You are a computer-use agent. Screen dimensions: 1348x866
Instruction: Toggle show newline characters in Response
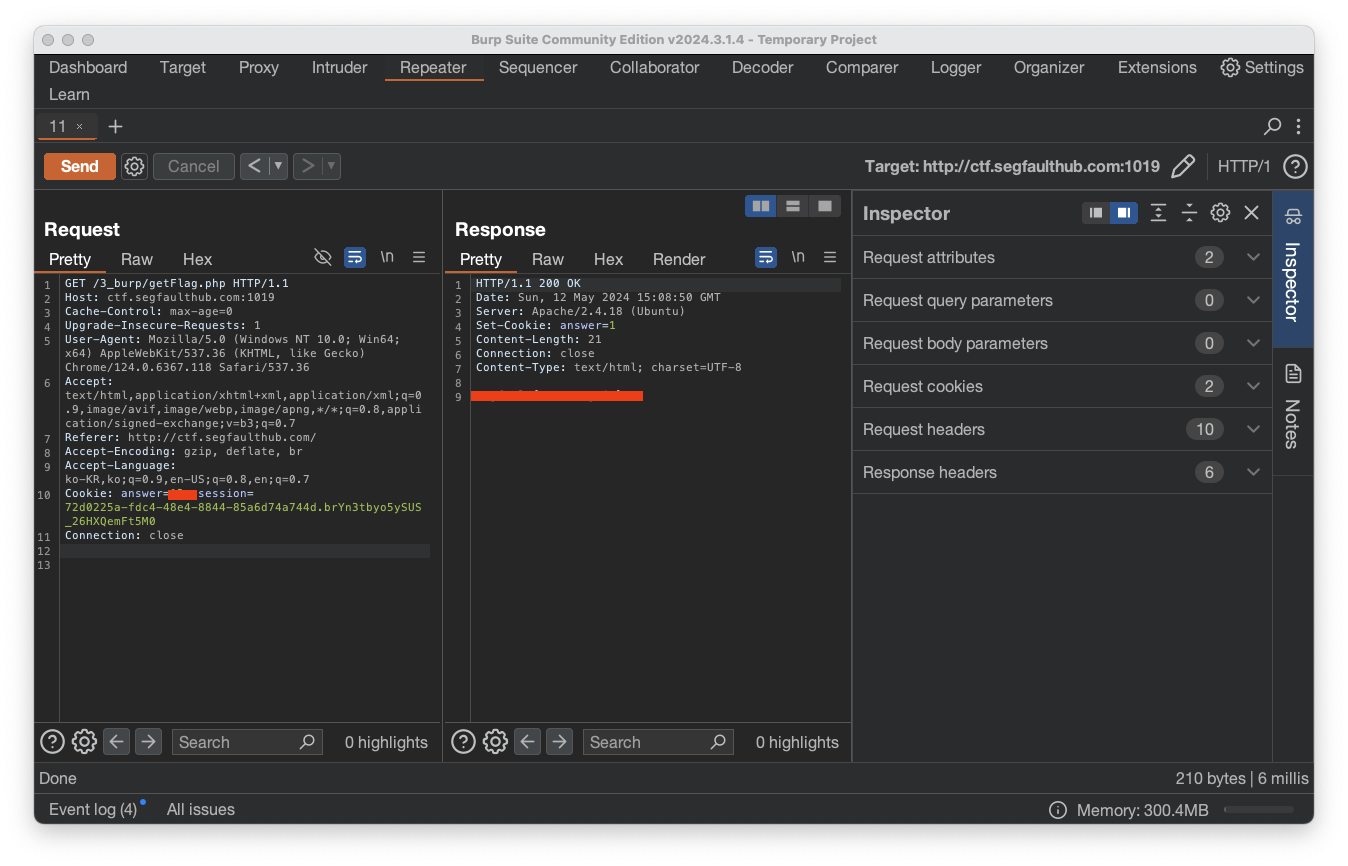798,258
